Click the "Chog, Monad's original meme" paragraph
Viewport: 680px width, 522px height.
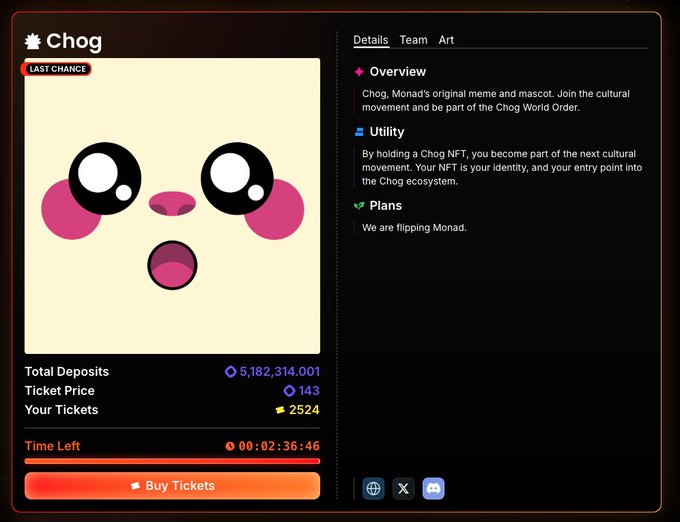(x=496, y=101)
